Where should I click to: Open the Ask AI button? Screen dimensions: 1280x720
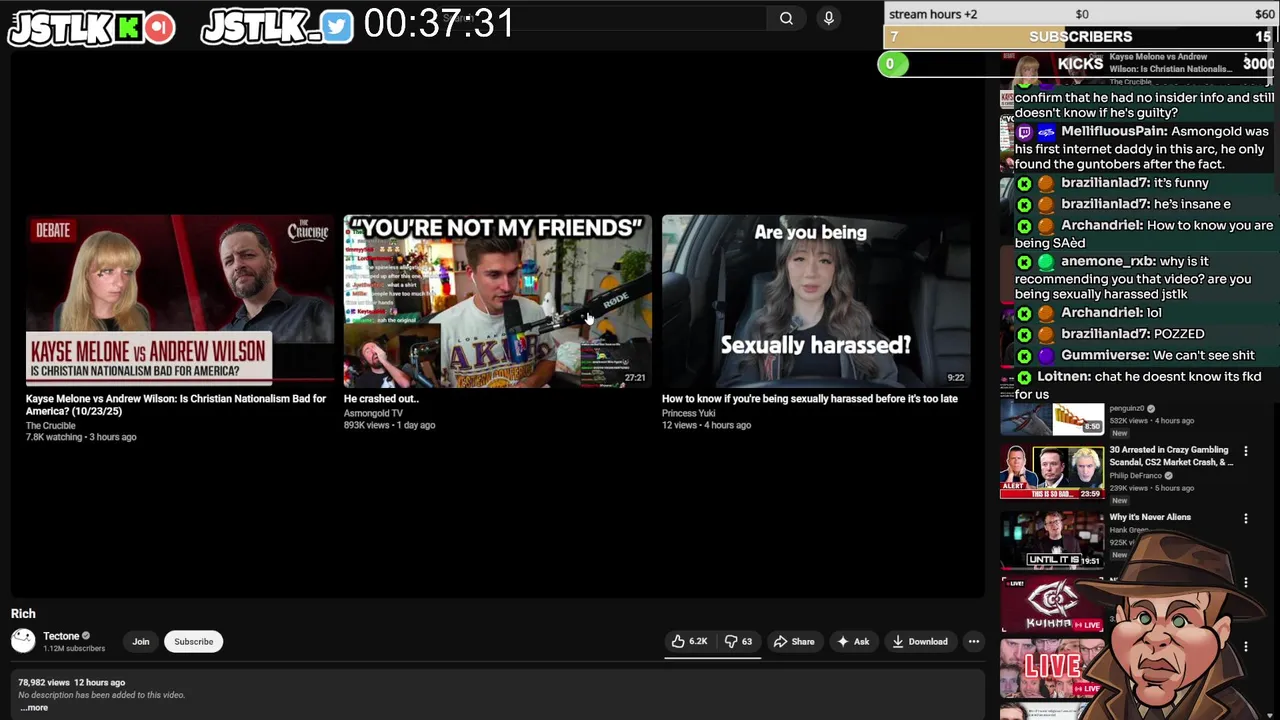click(853, 641)
